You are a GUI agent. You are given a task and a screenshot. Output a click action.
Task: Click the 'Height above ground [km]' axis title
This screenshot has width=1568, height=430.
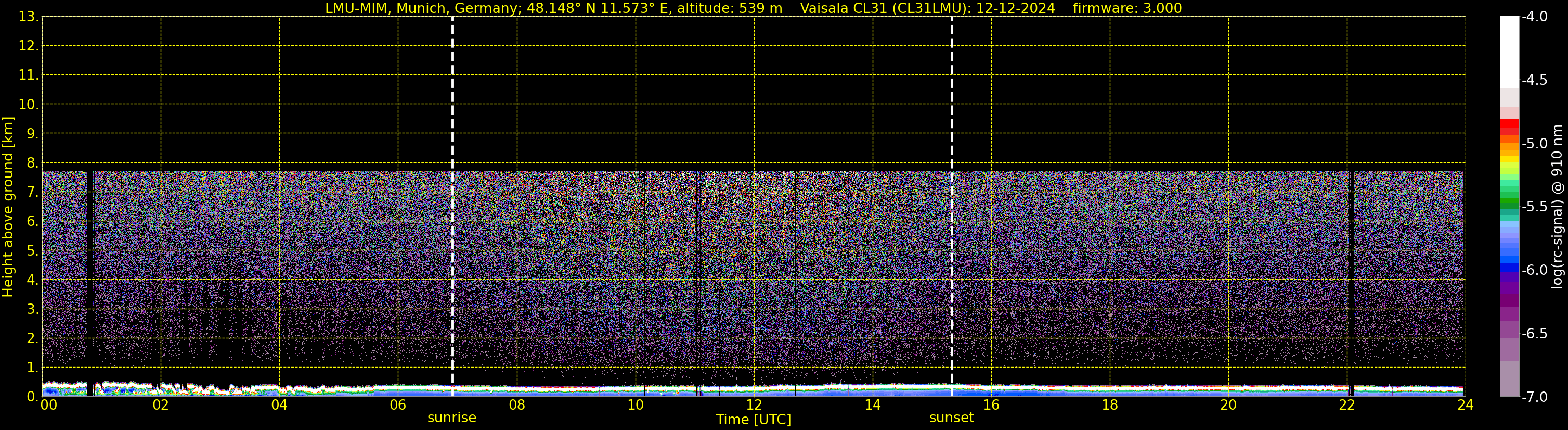click(8, 207)
